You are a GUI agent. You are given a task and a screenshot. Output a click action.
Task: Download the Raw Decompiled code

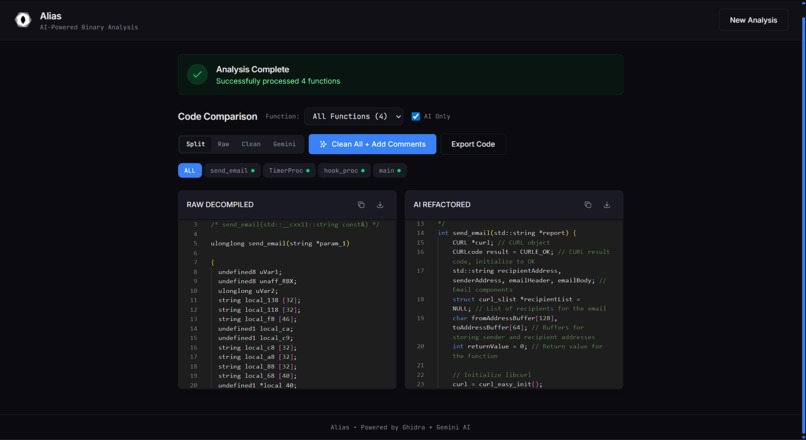point(380,205)
